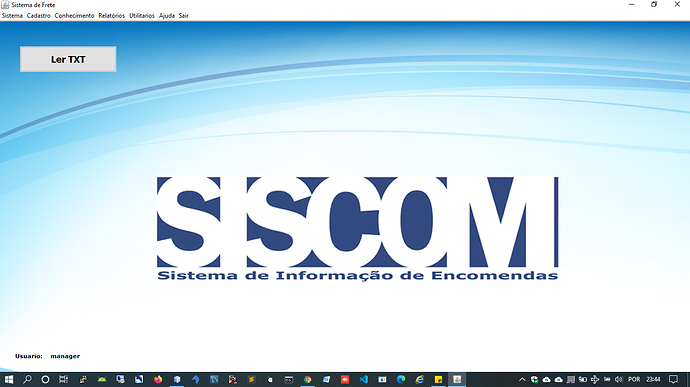The width and height of the screenshot is (690, 387).
Task: Open the Relatórios menu
Action: click(x=112, y=15)
